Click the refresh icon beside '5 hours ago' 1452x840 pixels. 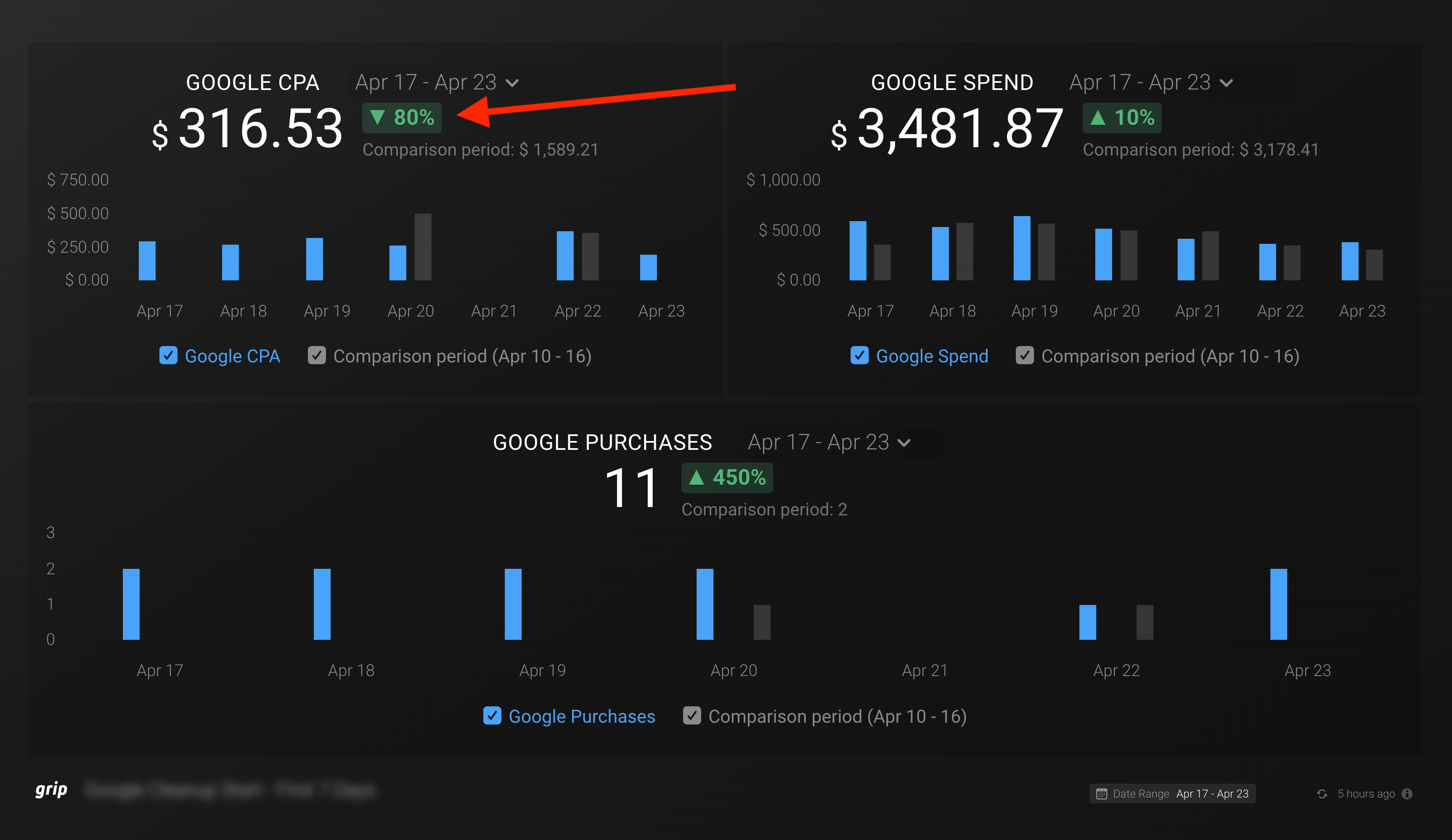point(1322,794)
